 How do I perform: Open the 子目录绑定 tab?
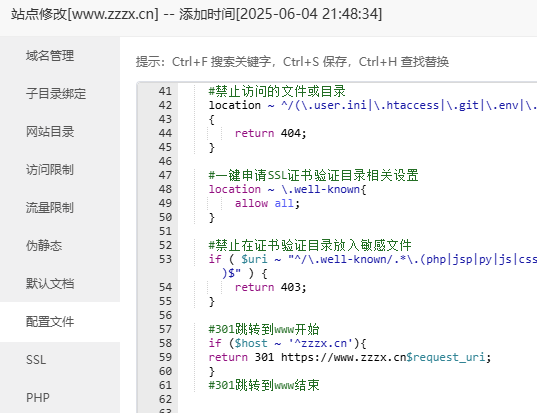click(56, 93)
